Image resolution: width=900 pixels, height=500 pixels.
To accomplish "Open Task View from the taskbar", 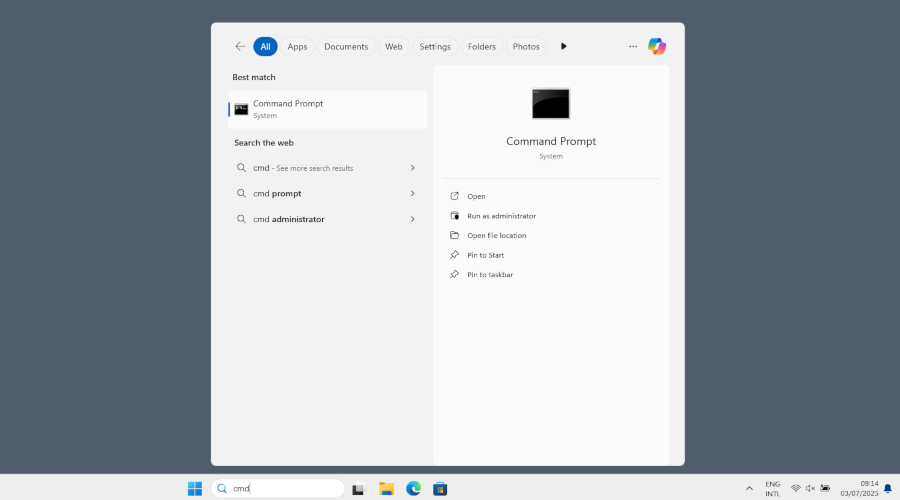I will (358, 489).
